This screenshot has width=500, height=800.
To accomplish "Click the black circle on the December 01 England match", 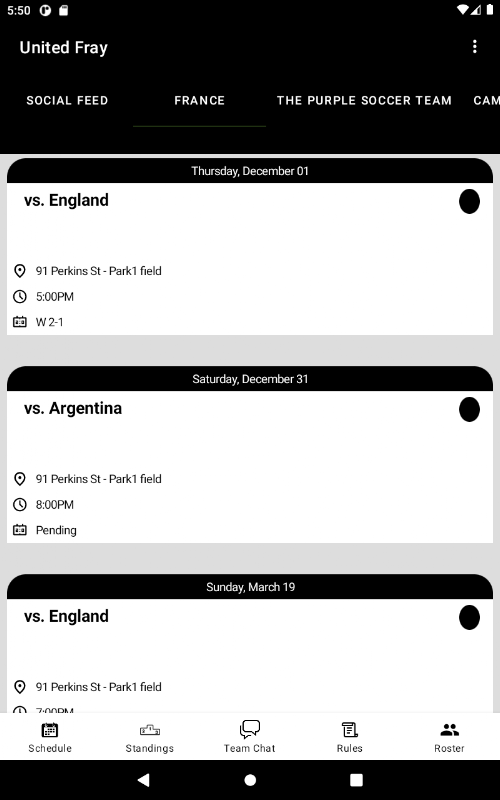I will (469, 202).
